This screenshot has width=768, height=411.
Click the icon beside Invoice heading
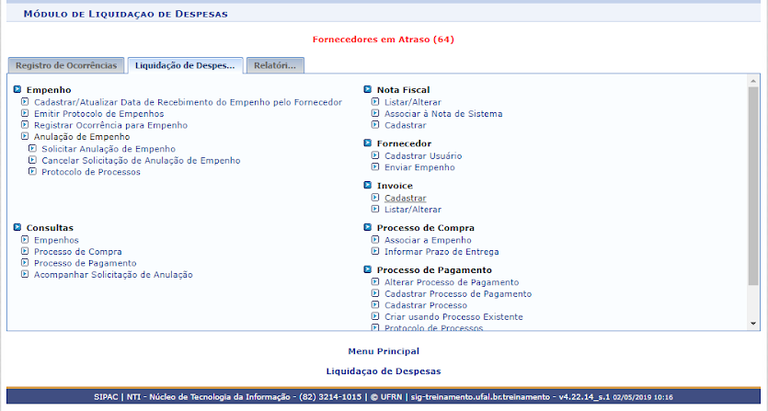pos(368,185)
